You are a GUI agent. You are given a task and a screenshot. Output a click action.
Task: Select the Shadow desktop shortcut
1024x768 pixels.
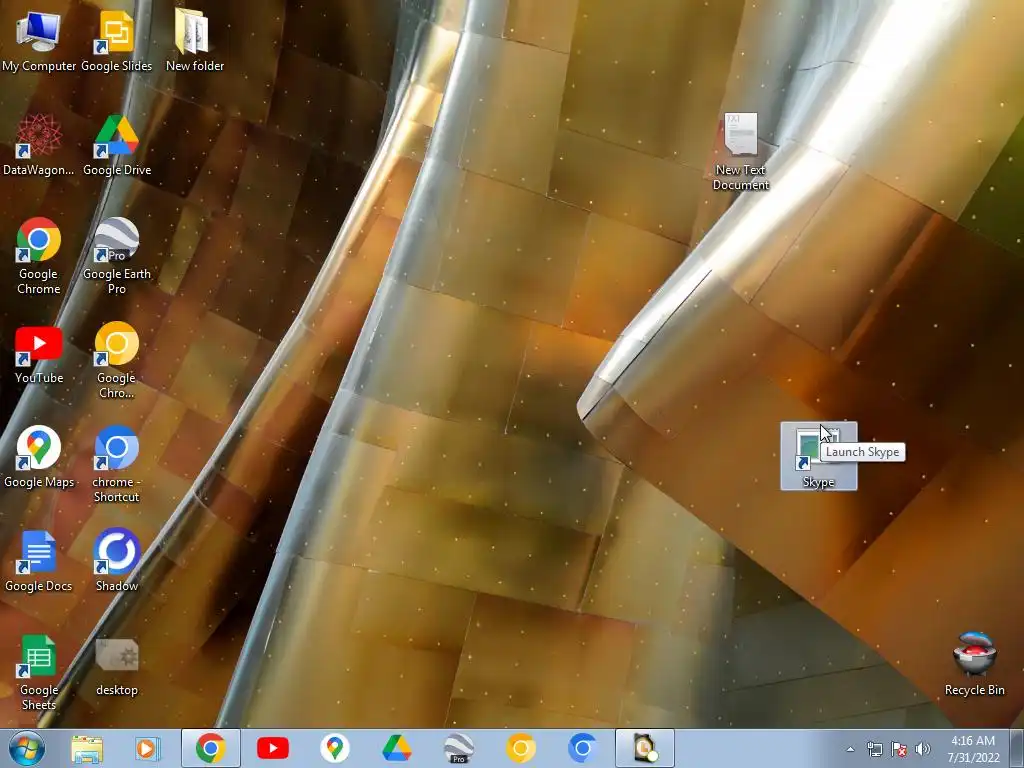tap(117, 561)
